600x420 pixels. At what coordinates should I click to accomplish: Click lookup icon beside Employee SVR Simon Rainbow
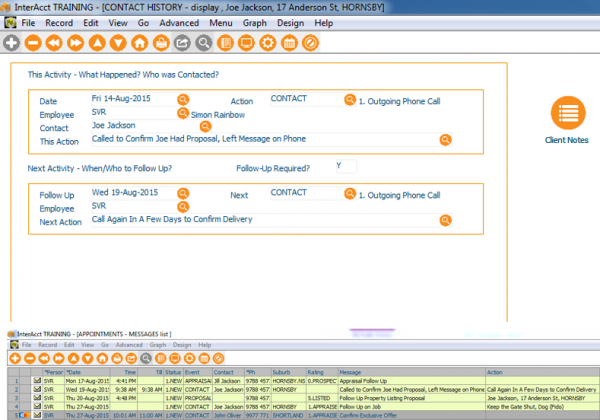183,113
